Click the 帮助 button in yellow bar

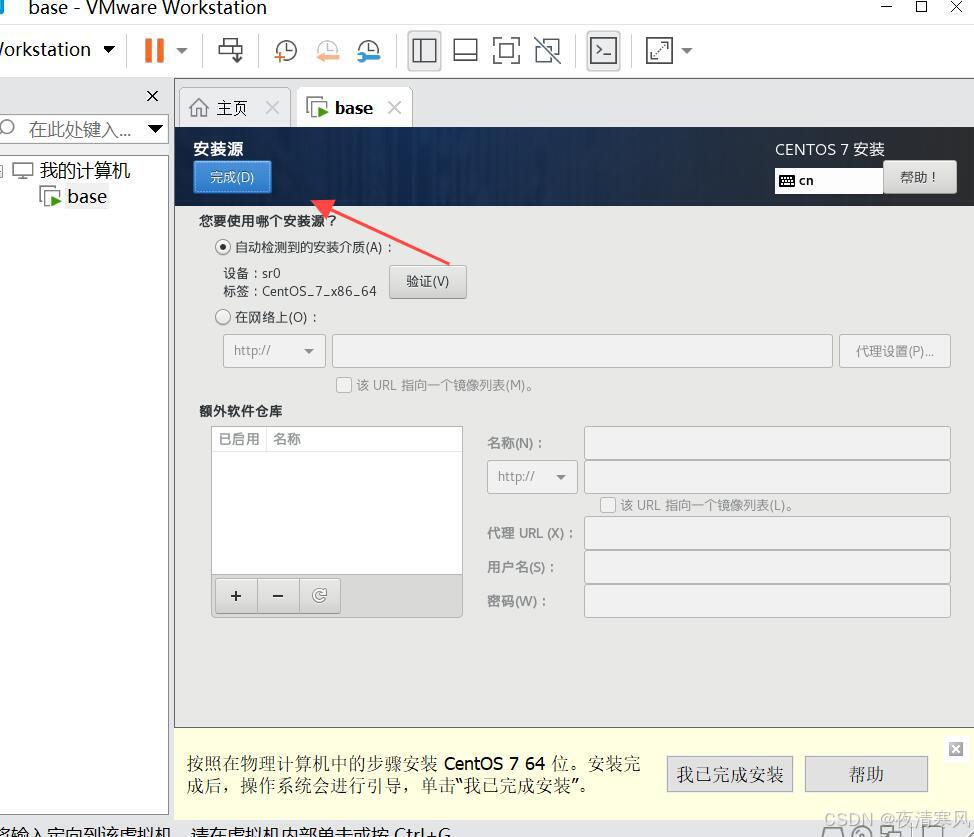(866, 774)
